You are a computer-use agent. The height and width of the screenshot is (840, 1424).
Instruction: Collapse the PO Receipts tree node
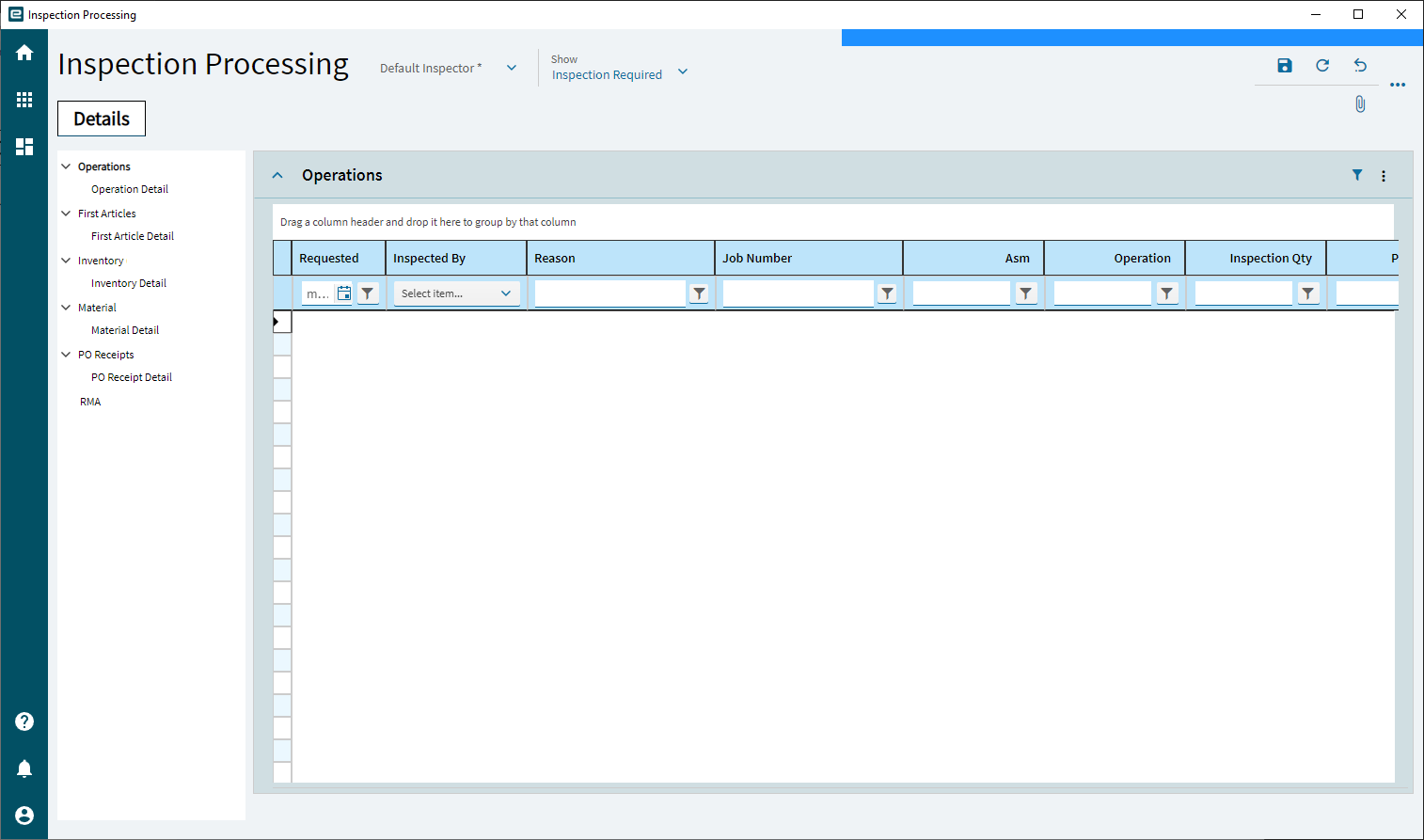(x=66, y=355)
